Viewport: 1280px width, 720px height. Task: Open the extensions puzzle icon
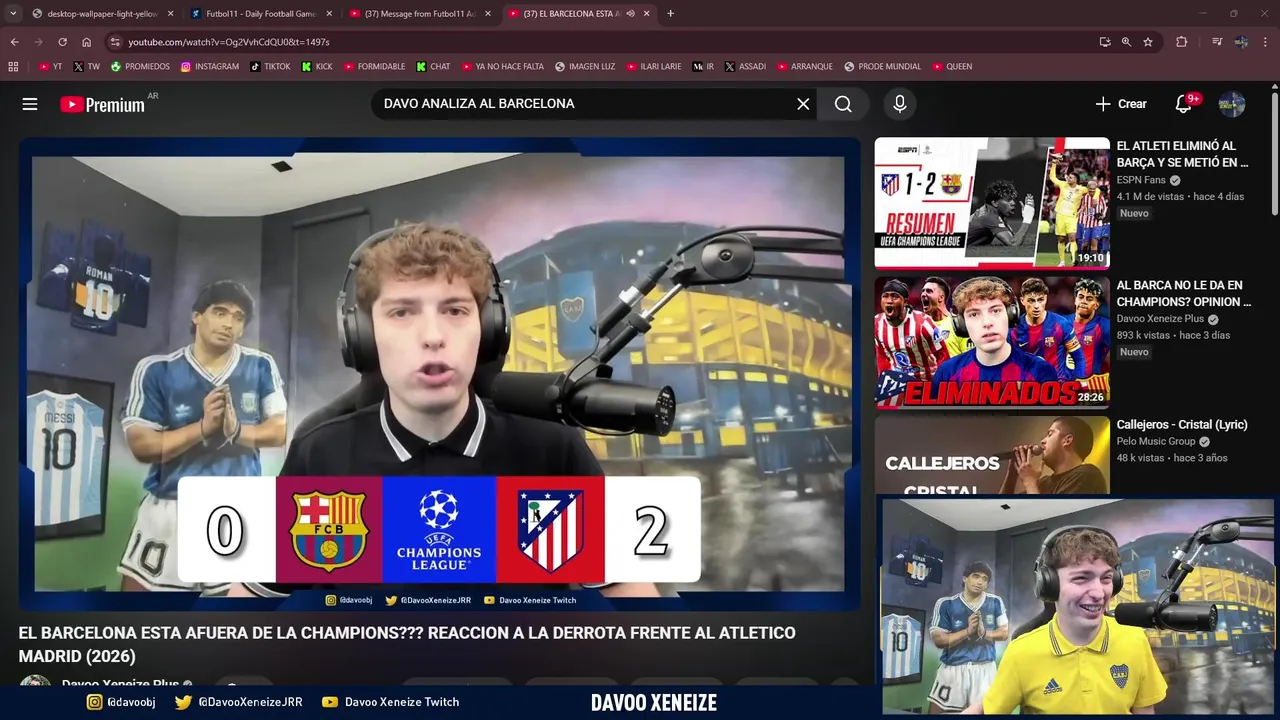click(1182, 42)
